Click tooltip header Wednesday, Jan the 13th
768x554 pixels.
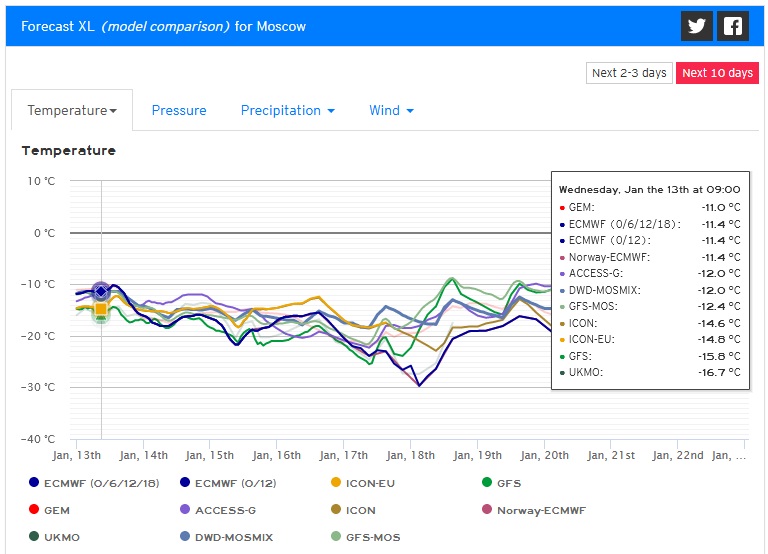[x=649, y=190]
